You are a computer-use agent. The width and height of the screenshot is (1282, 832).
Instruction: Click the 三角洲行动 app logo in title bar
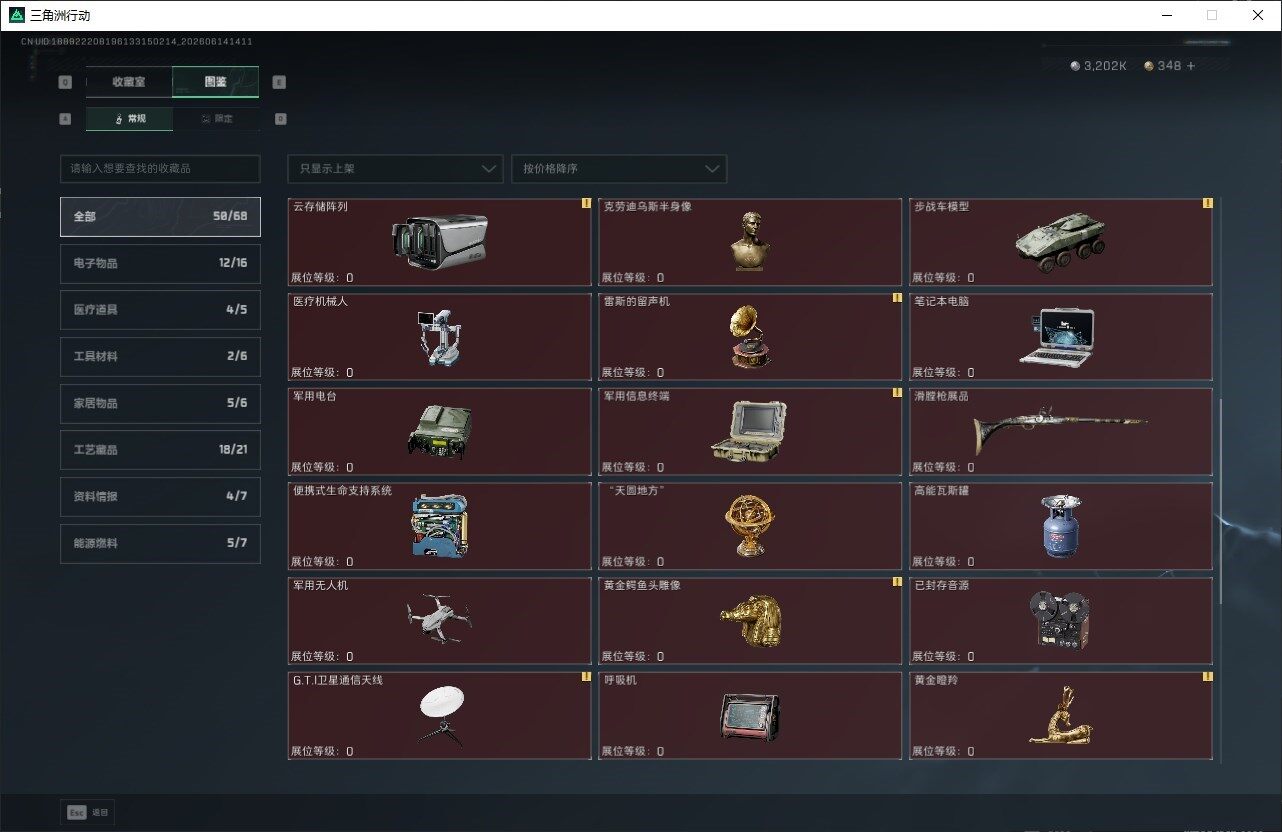[17, 15]
